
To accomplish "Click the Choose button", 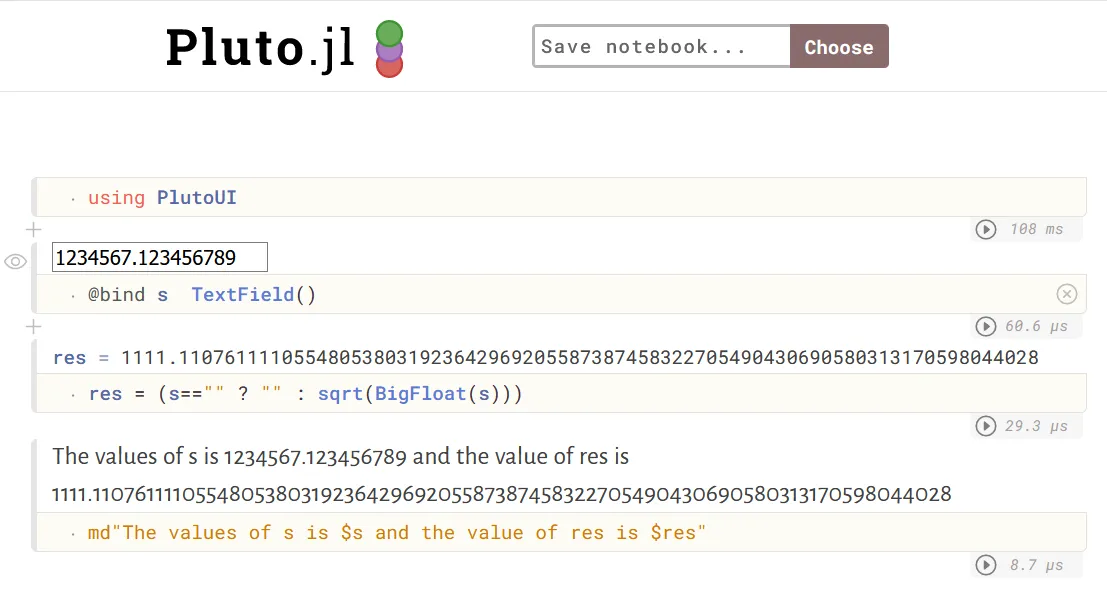I will coord(838,47).
